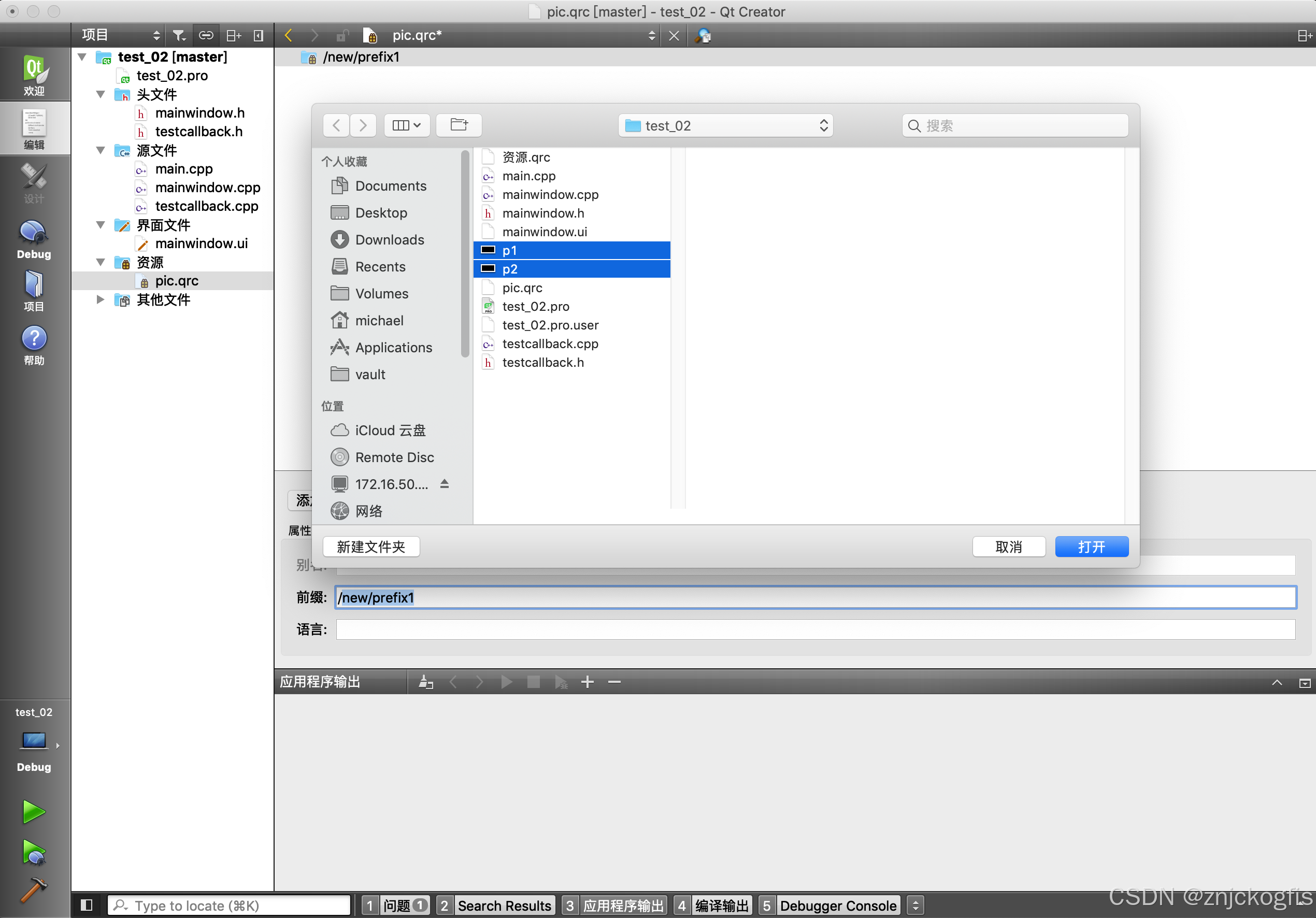Viewport: 1316px width, 918px height.
Task: Click the filter tree funnel icon
Action: (179, 36)
